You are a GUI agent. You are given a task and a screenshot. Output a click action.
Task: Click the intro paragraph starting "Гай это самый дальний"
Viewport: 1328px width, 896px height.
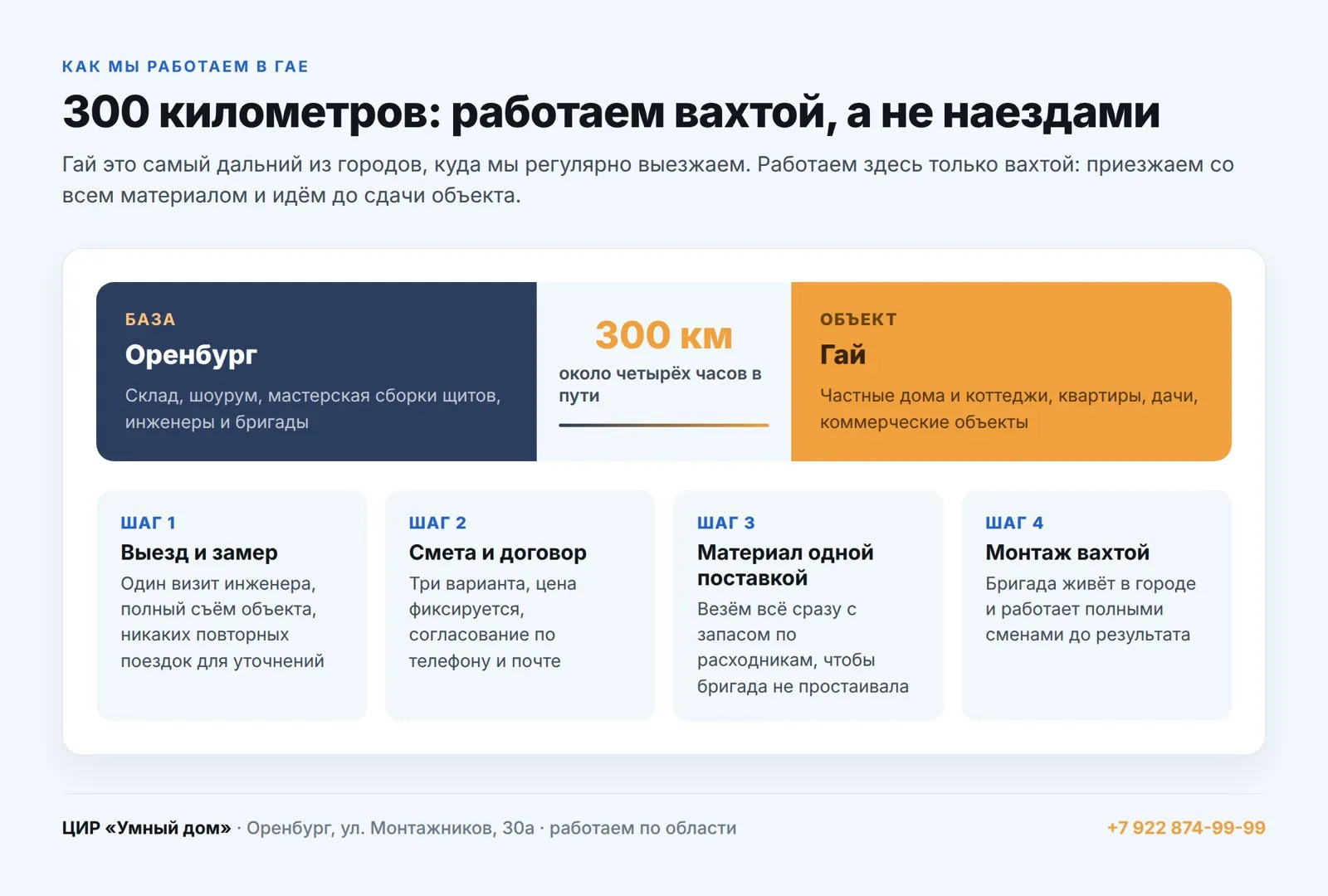(x=648, y=179)
